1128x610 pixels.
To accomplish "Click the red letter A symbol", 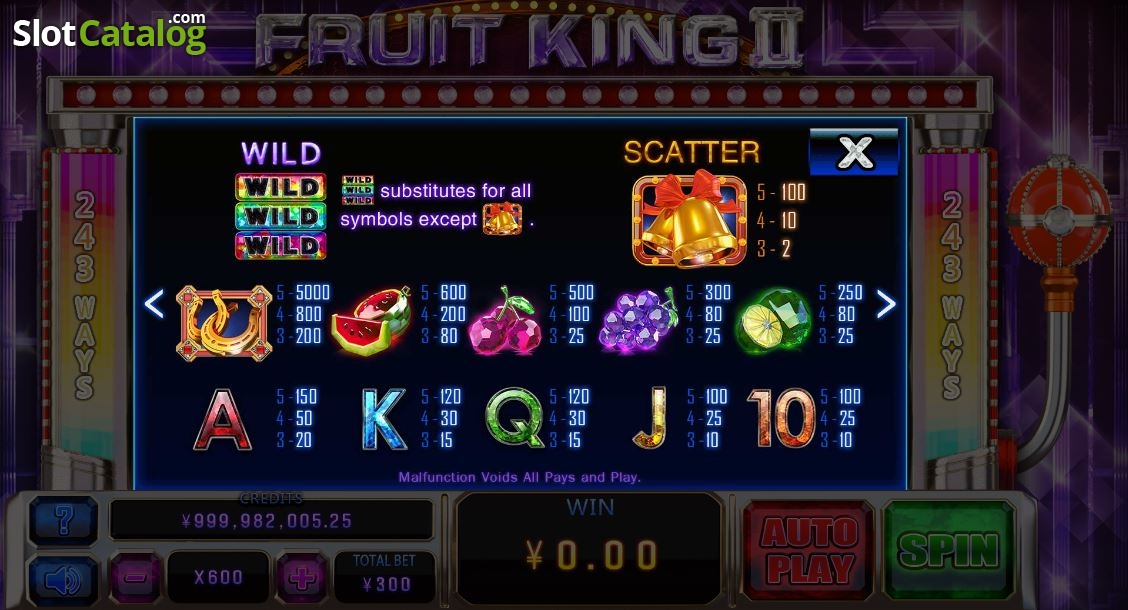I will coord(223,419).
